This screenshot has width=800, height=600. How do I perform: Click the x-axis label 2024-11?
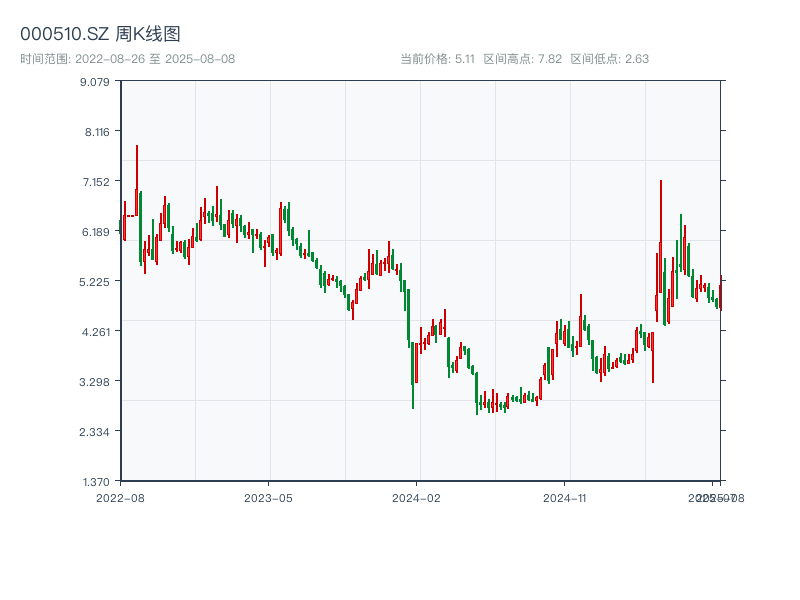(x=564, y=498)
